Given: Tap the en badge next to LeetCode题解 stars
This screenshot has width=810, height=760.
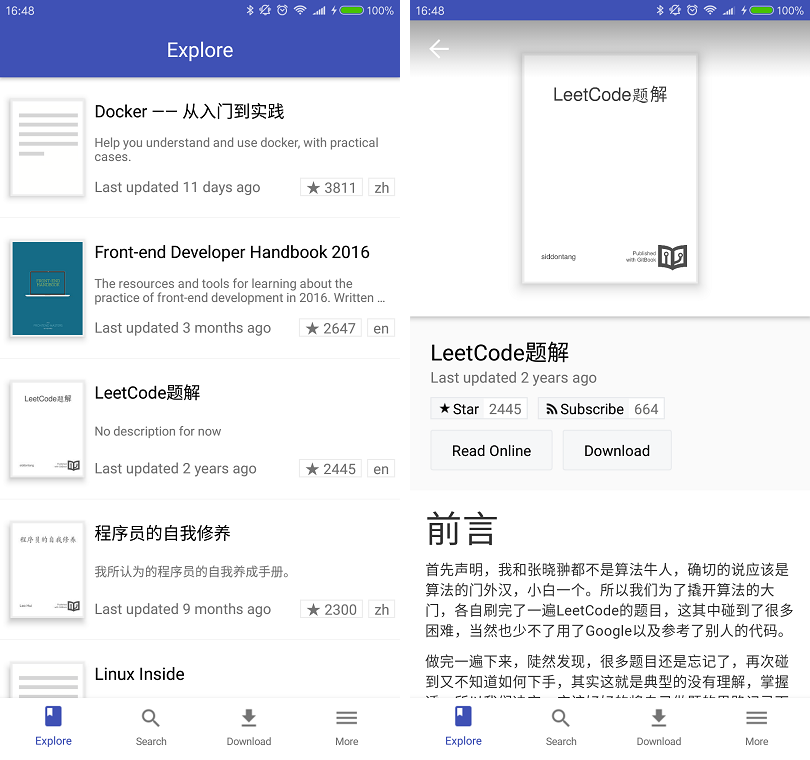Looking at the screenshot, I should [380, 468].
